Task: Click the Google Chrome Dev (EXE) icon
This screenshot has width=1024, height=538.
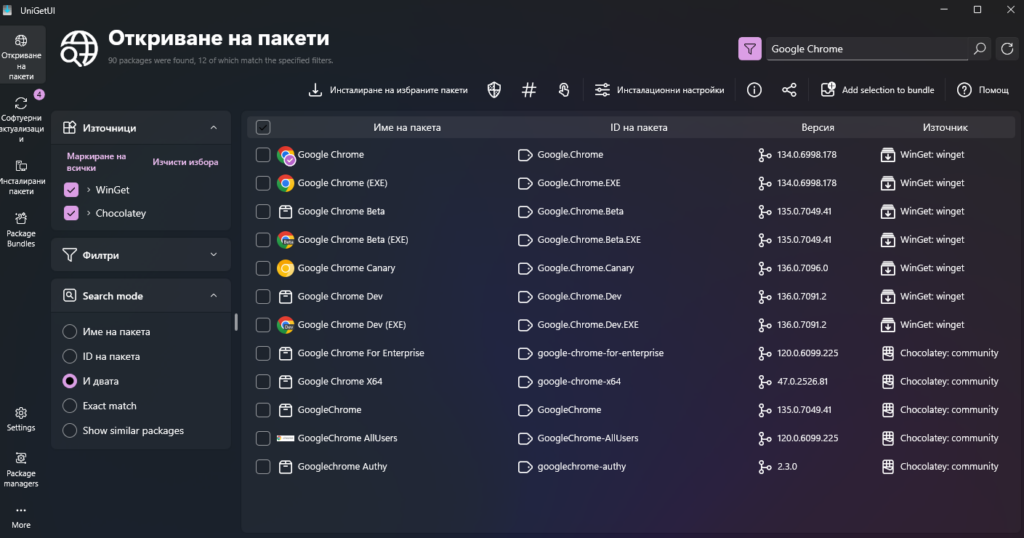Action: pyautogui.click(x=285, y=324)
